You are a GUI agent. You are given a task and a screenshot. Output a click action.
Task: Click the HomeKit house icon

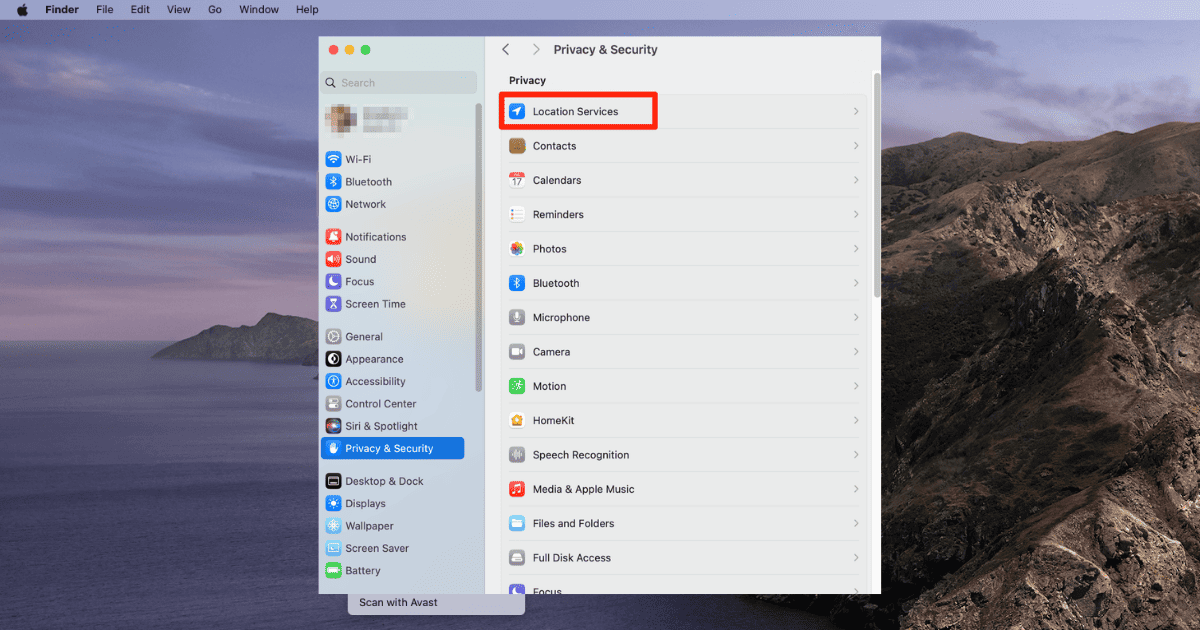pos(517,421)
